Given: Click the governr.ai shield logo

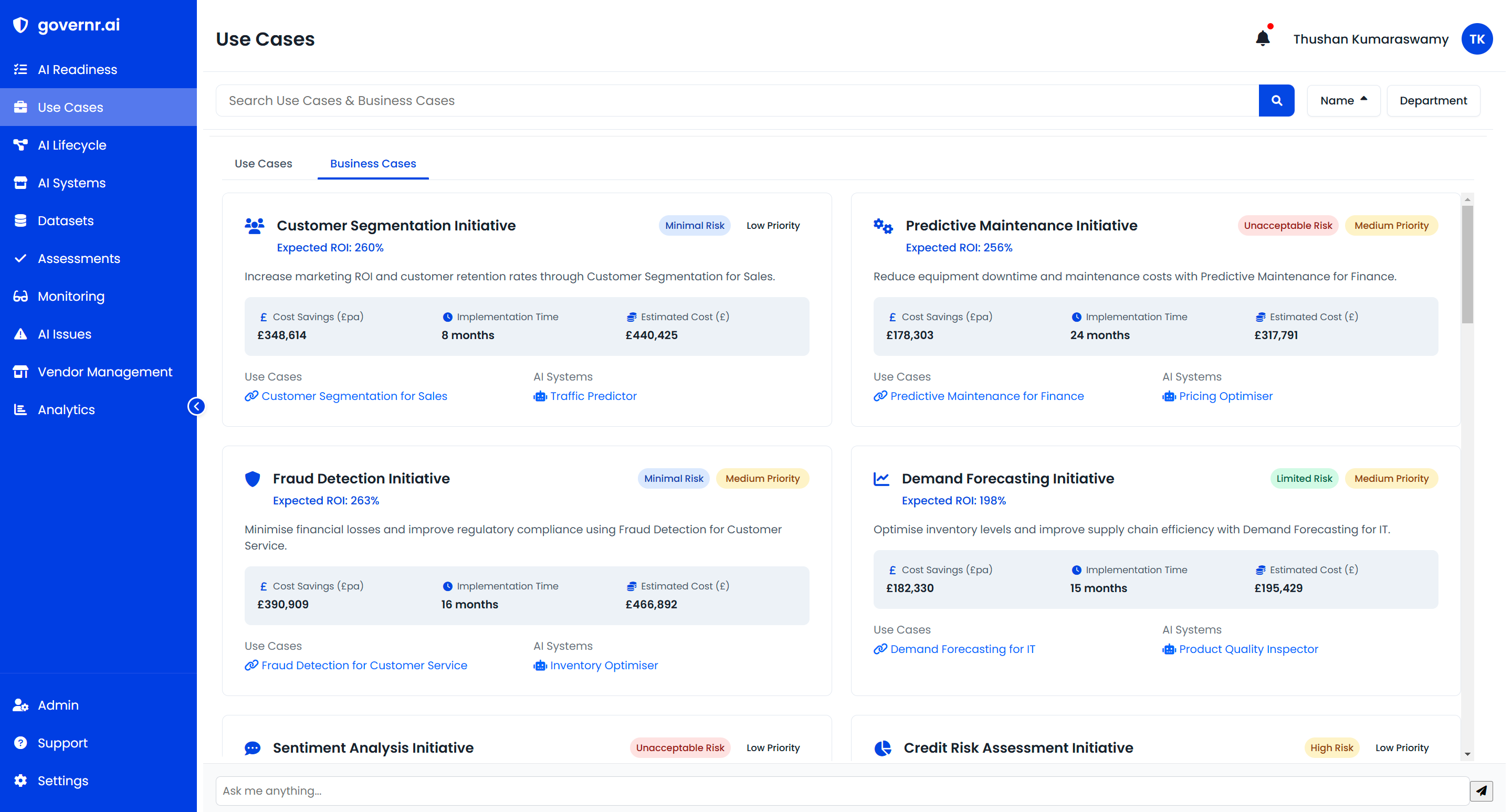Looking at the screenshot, I should (x=20, y=25).
